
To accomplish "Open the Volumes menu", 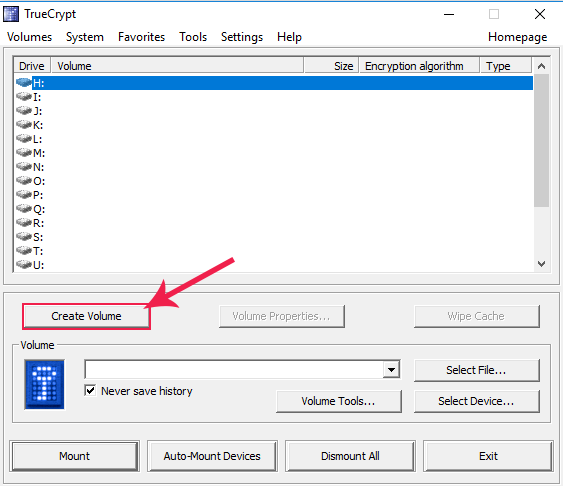I will coord(29,37).
